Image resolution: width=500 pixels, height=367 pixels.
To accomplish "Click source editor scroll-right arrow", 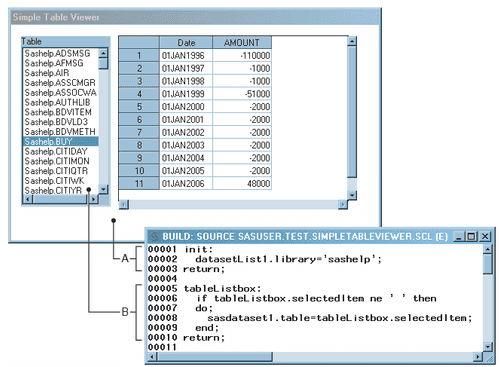I will point(478,357).
